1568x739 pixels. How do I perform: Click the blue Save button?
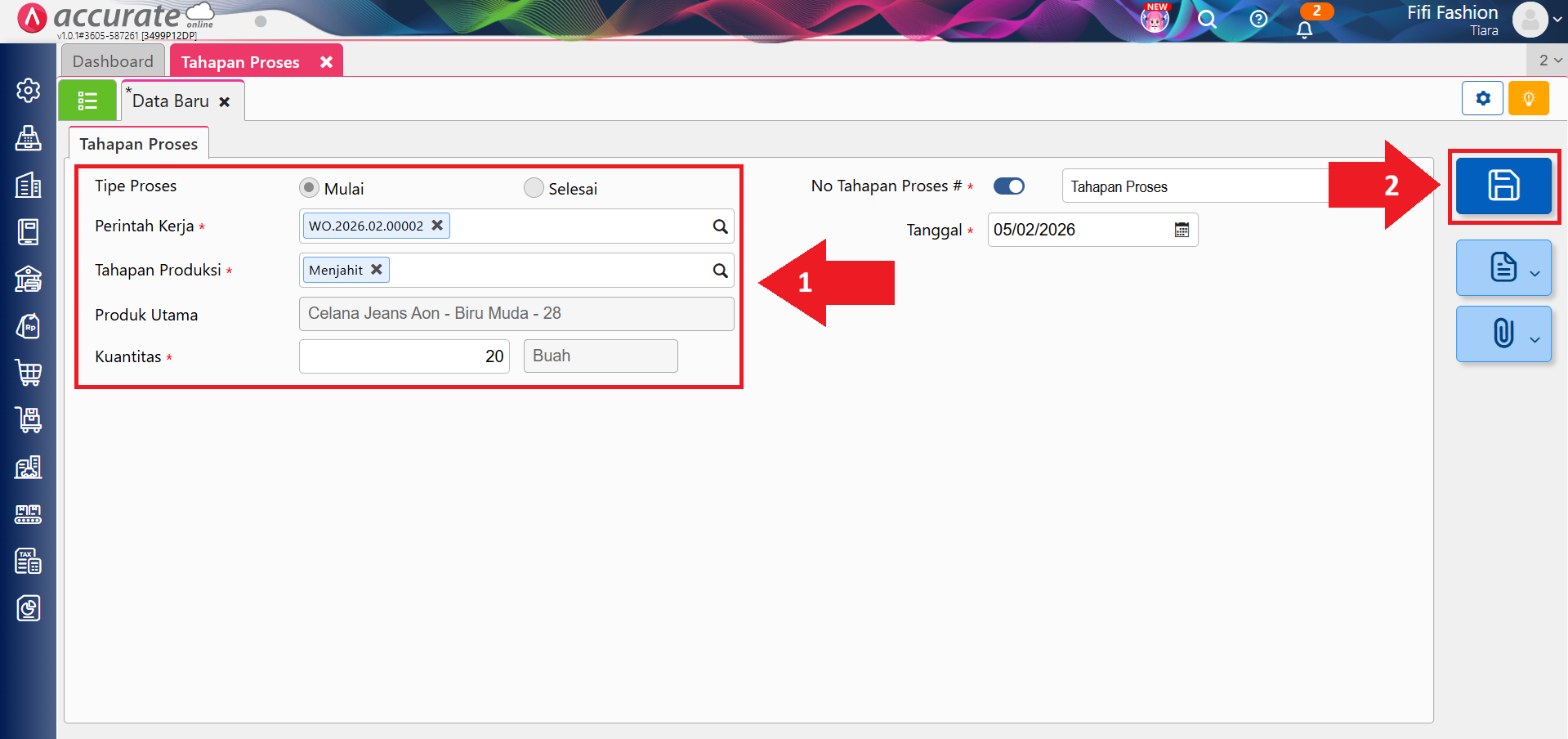point(1503,186)
